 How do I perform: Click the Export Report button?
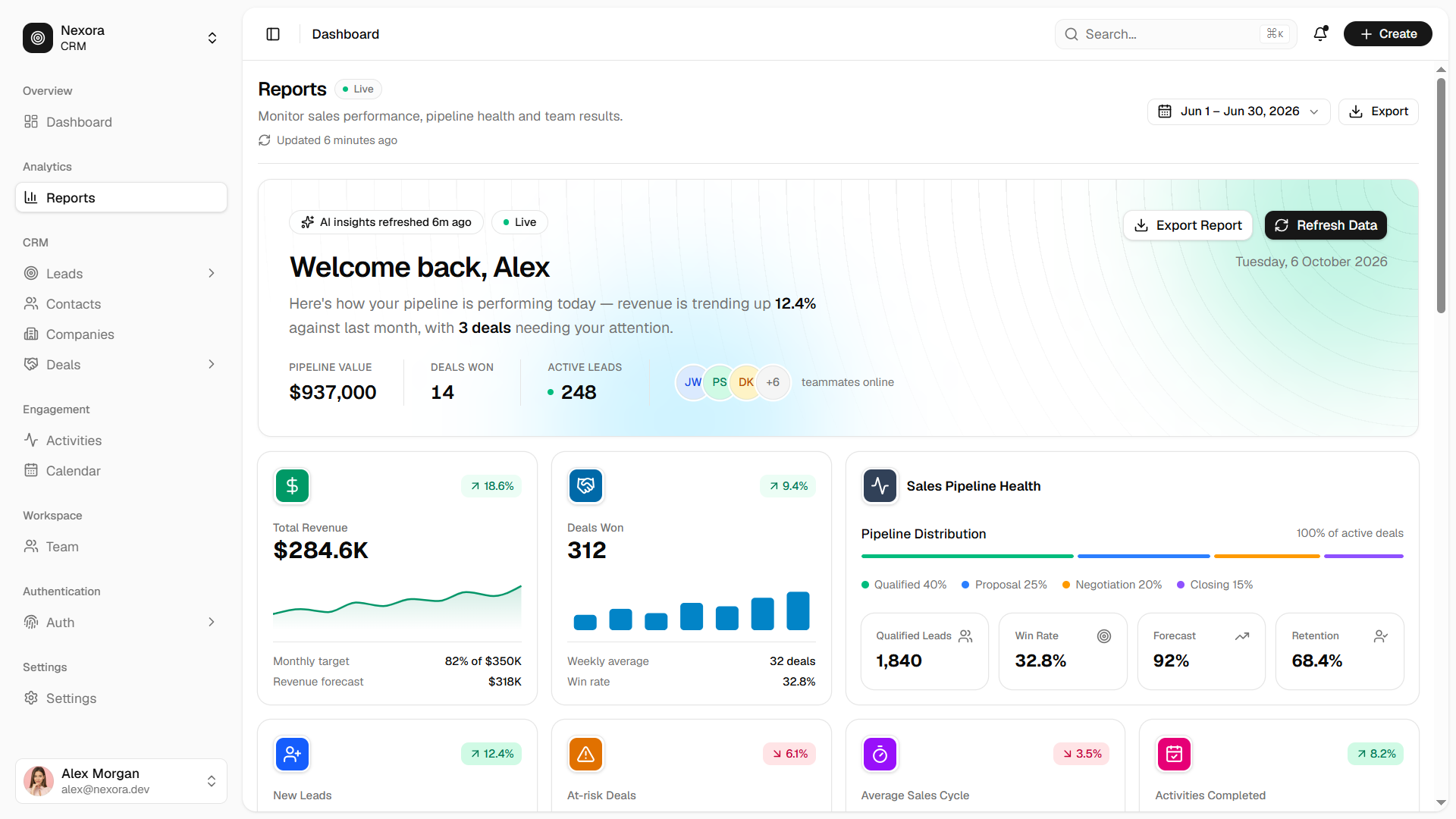click(x=1188, y=225)
